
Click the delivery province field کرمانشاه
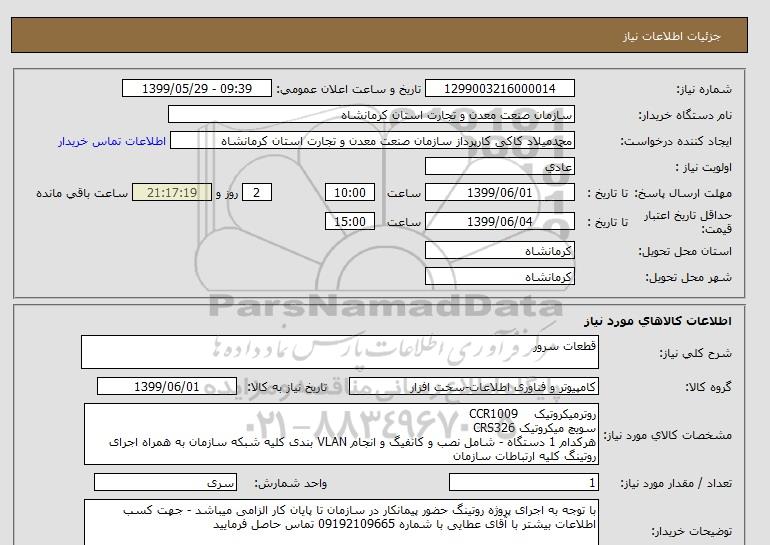click(x=499, y=250)
